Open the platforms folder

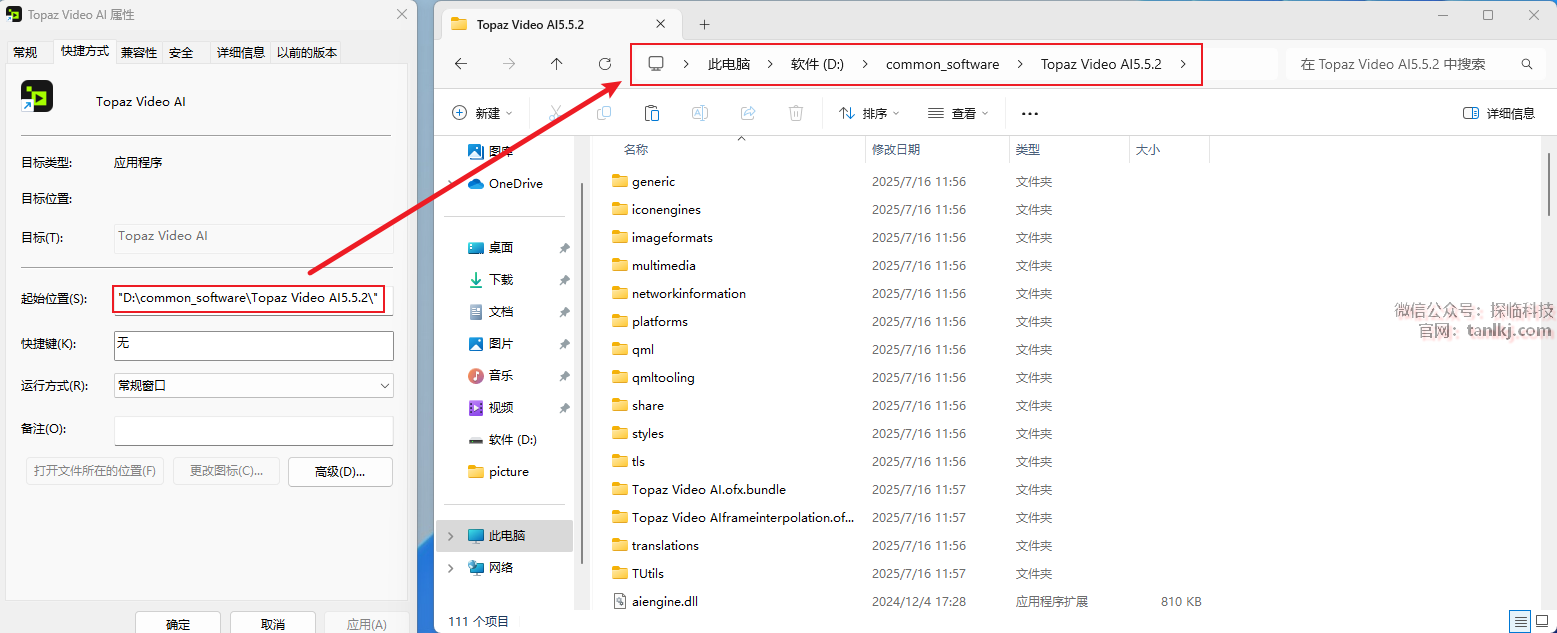[659, 322]
